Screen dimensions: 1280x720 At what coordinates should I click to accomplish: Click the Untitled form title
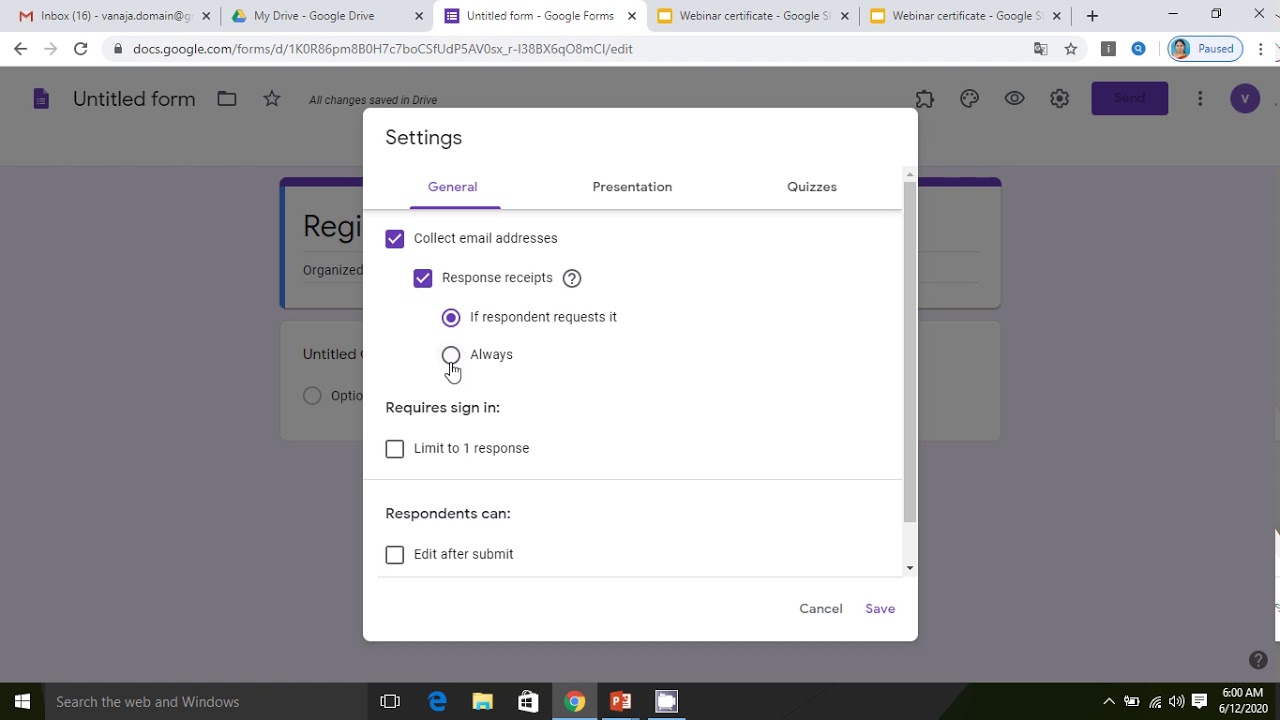pos(134,99)
